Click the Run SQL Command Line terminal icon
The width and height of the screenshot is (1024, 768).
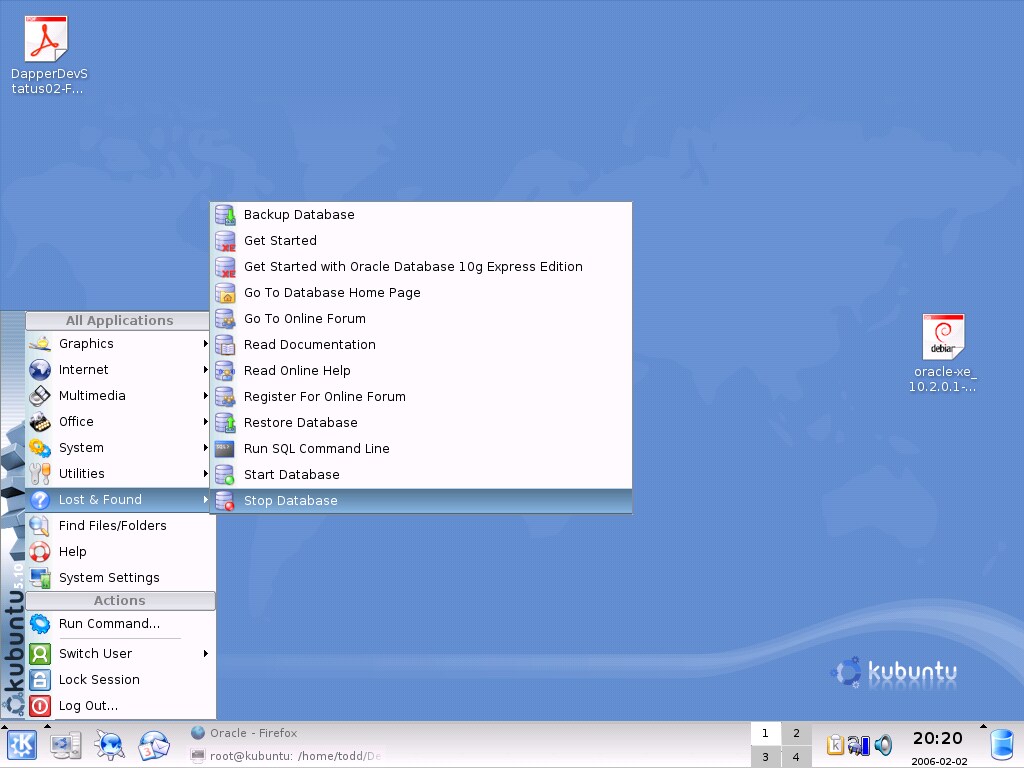pyautogui.click(x=225, y=449)
